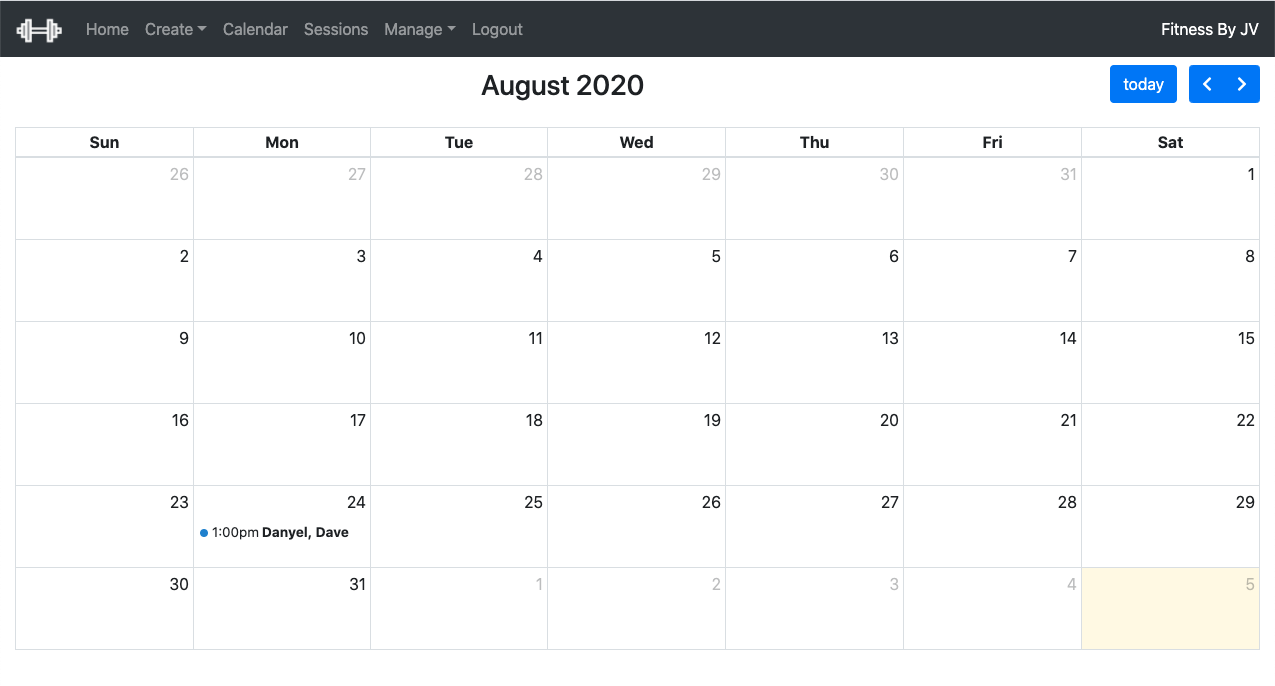Go to previous month with left chevron
Screen dimensions: 1275x686
coord(1207,84)
